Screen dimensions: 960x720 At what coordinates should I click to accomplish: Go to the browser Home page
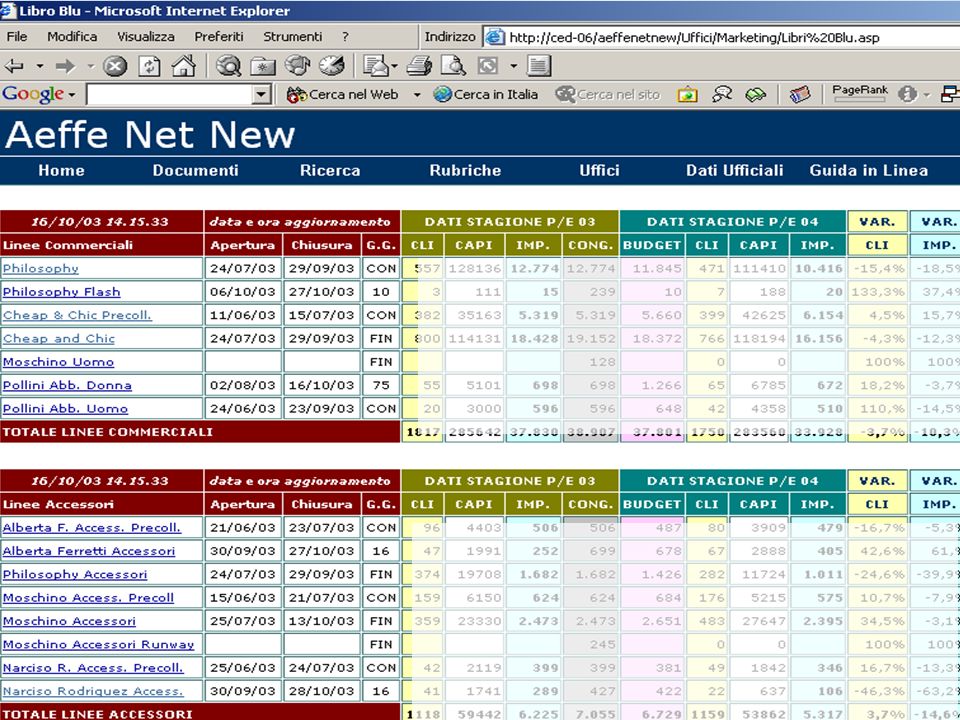184,66
